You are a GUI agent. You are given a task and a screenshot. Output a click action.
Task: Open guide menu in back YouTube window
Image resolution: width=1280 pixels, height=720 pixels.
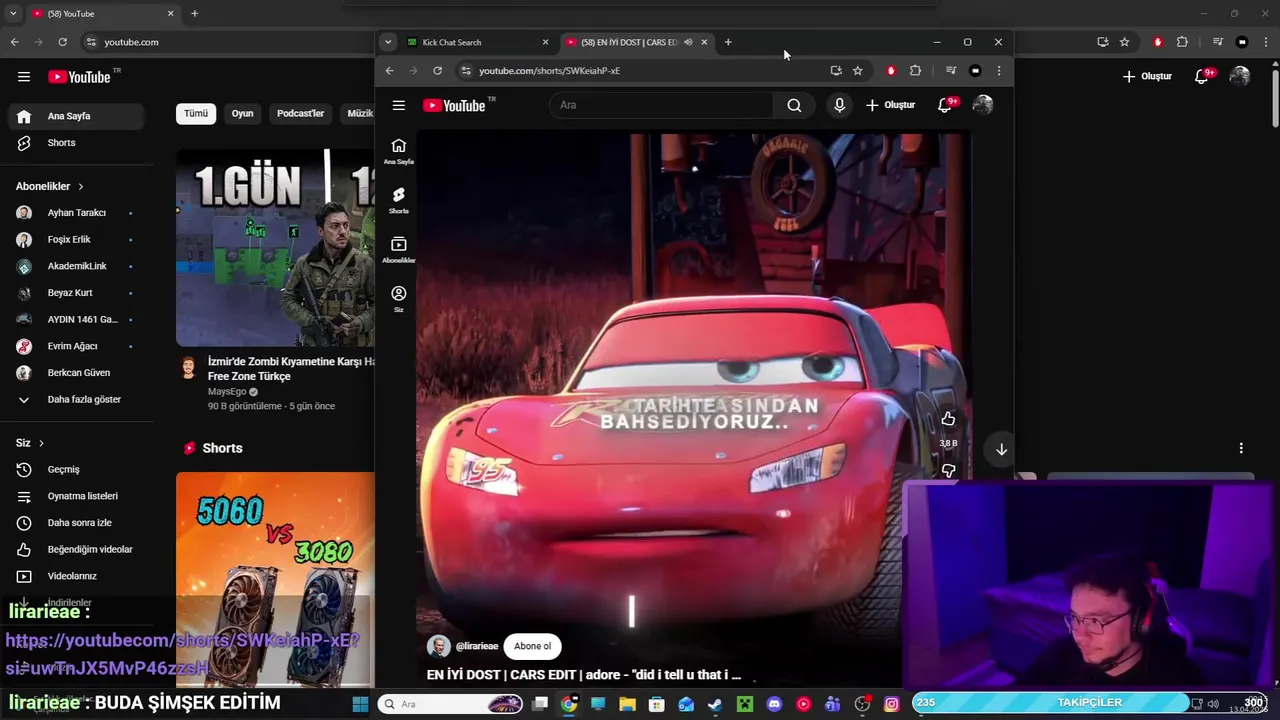click(x=24, y=77)
